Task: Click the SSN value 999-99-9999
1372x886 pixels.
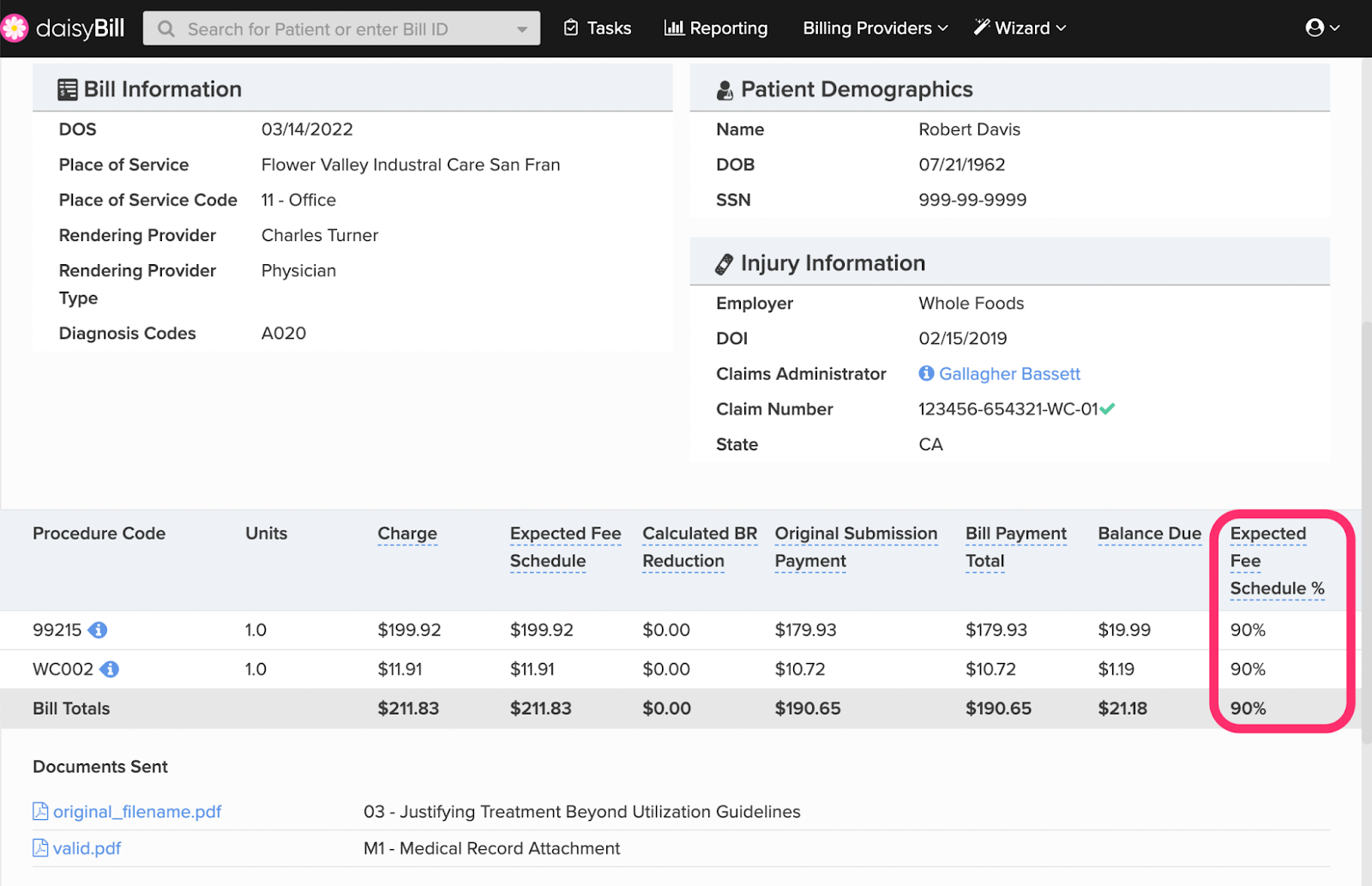Action: (x=972, y=200)
